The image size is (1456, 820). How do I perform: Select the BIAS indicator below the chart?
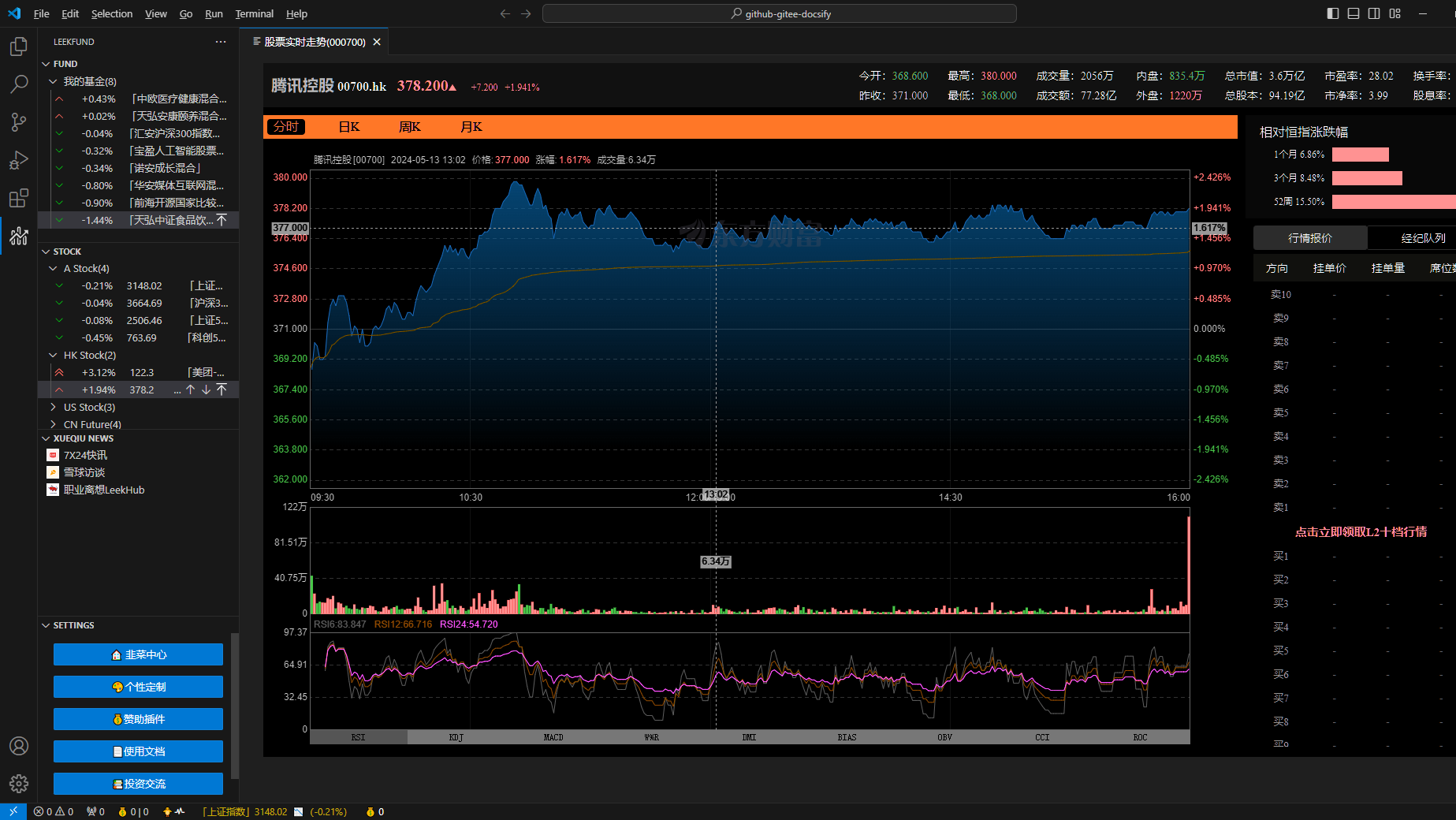847,737
